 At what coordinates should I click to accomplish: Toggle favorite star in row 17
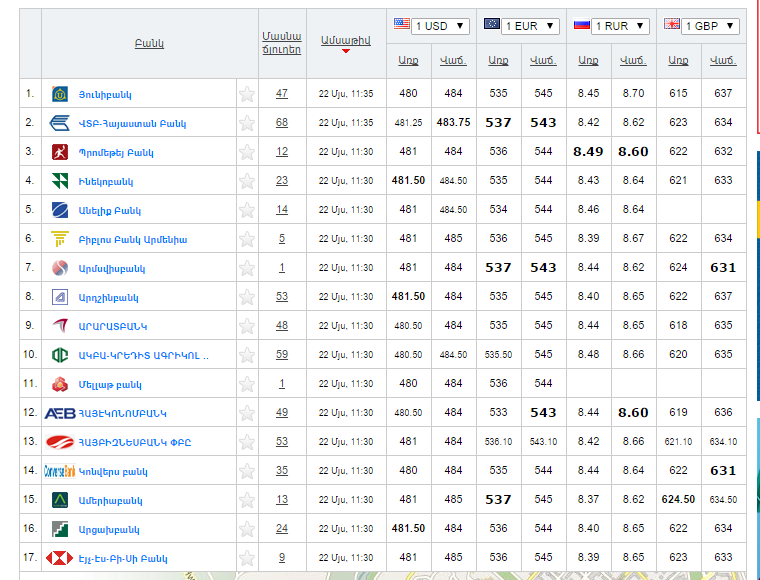tap(247, 558)
